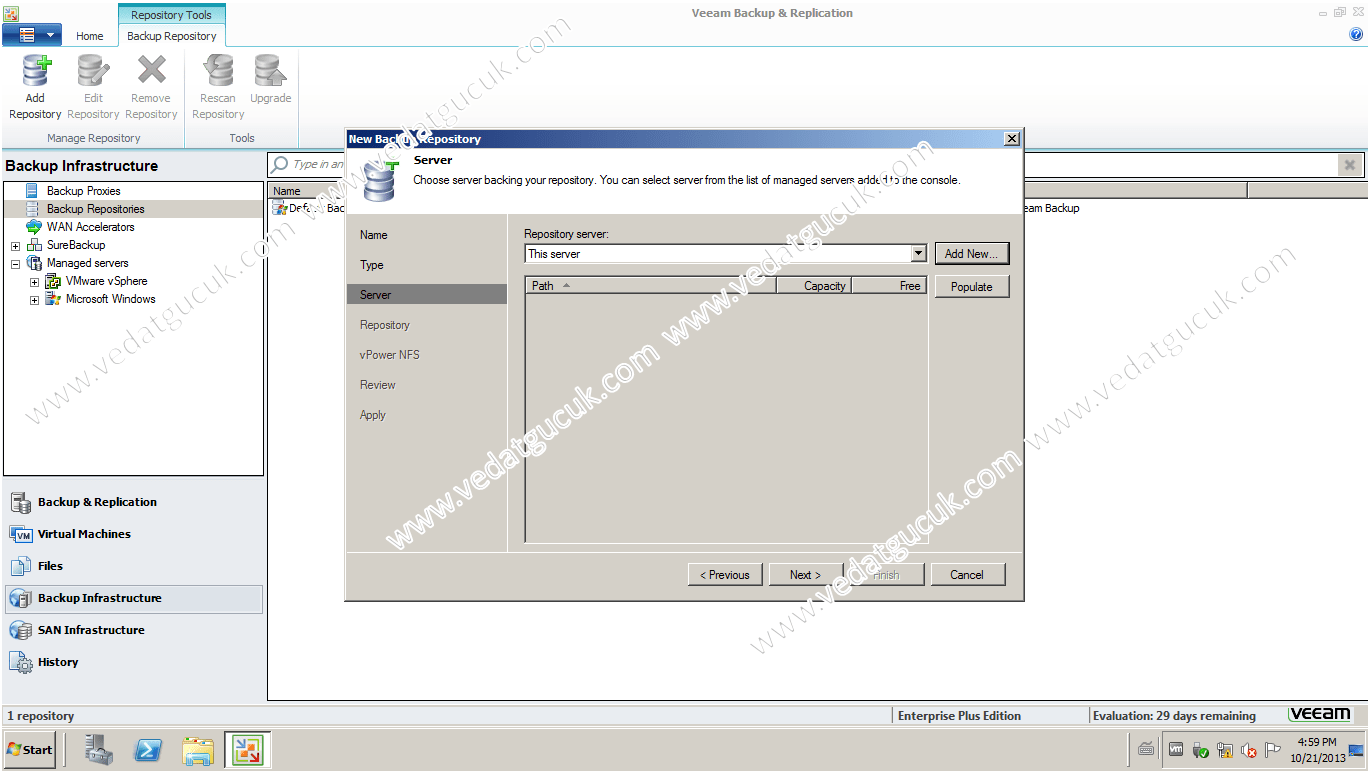Select SureBackup tree node
Viewport: 1369px width, 771px height.
(x=76, y=245)
